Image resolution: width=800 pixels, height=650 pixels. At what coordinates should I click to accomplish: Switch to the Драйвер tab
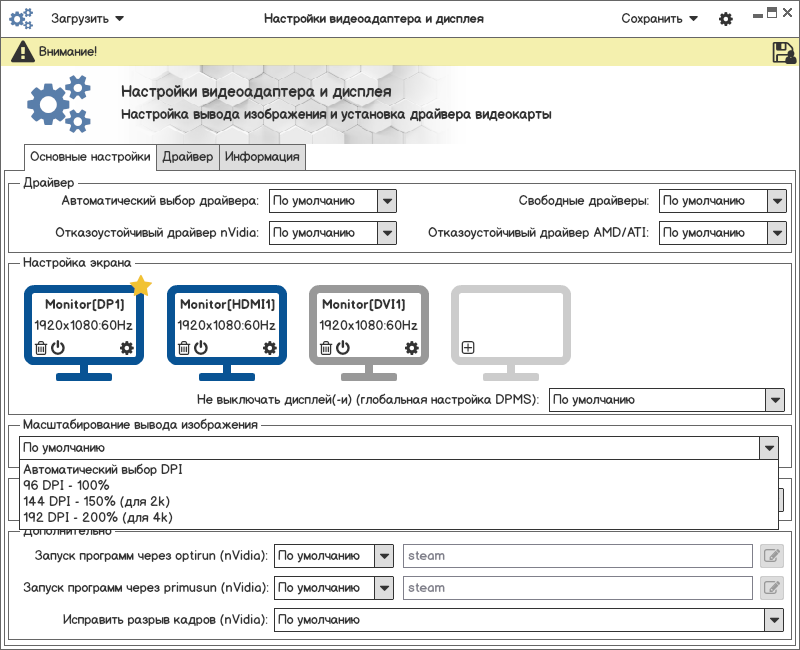[188, 157]
